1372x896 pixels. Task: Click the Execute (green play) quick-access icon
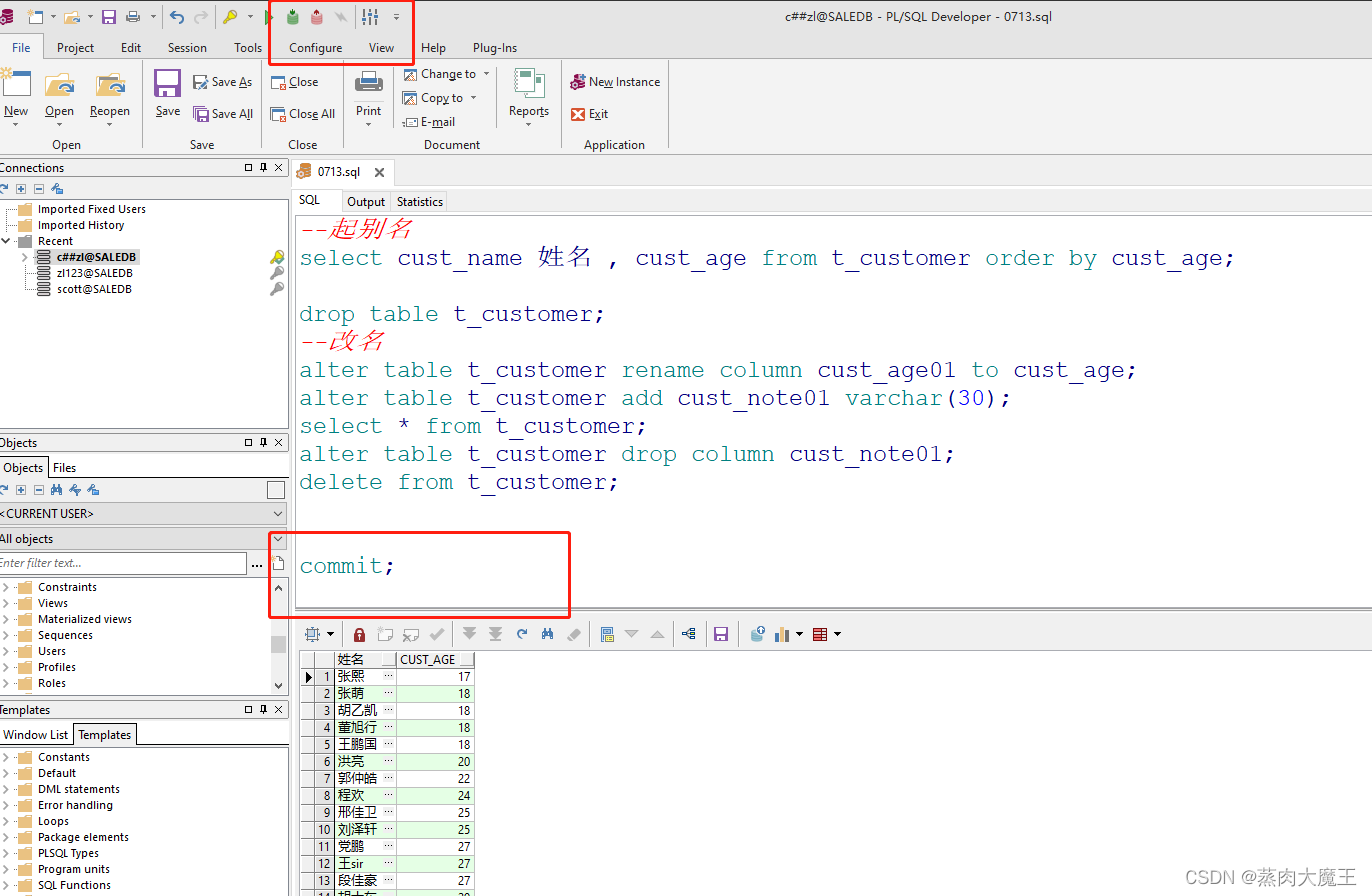(x=269, y=17)
